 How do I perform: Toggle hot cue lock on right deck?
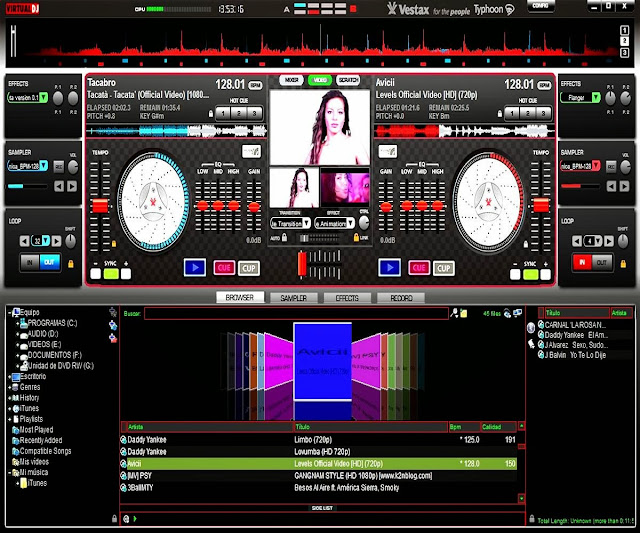500,113
